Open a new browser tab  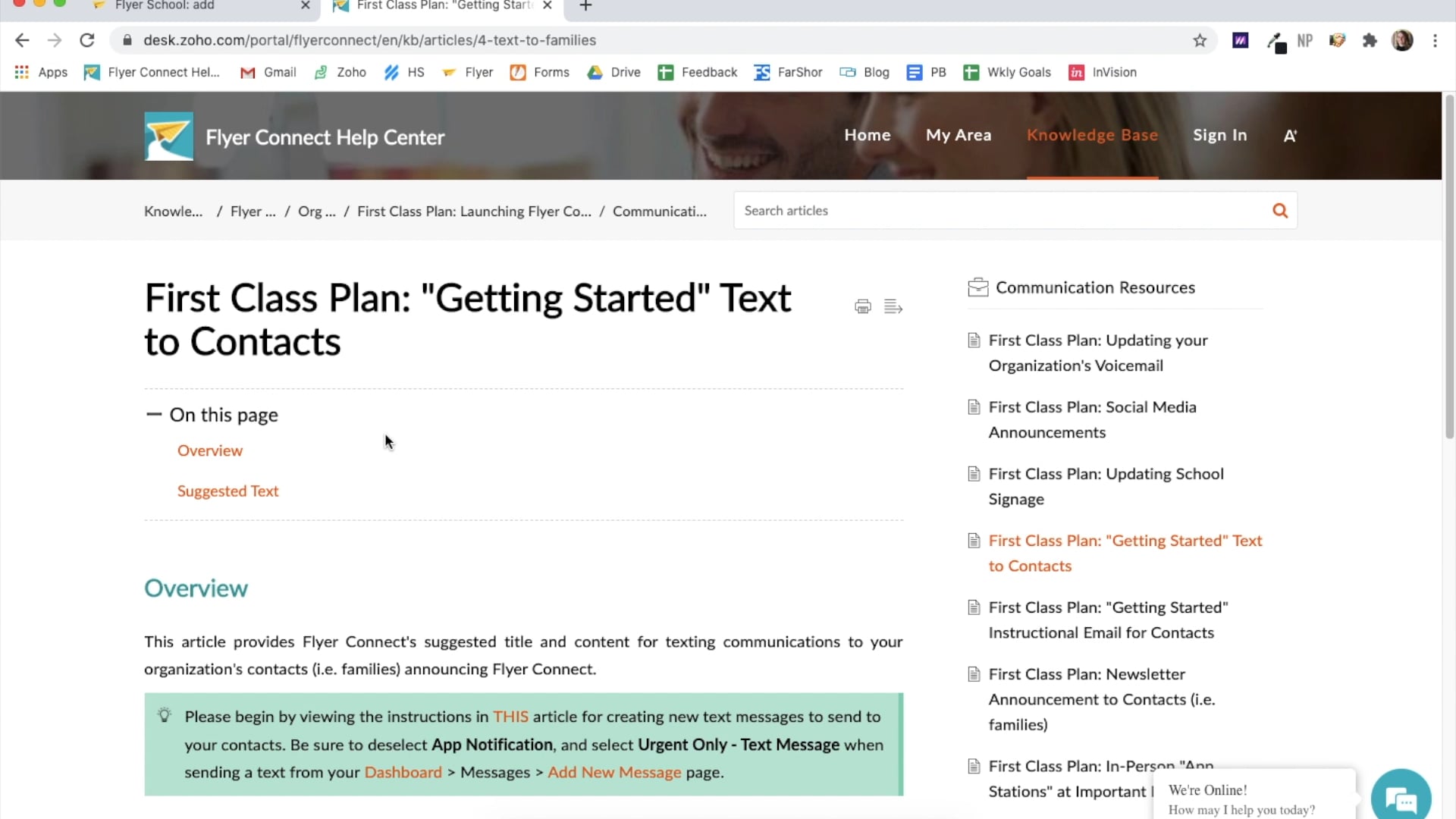585,6
